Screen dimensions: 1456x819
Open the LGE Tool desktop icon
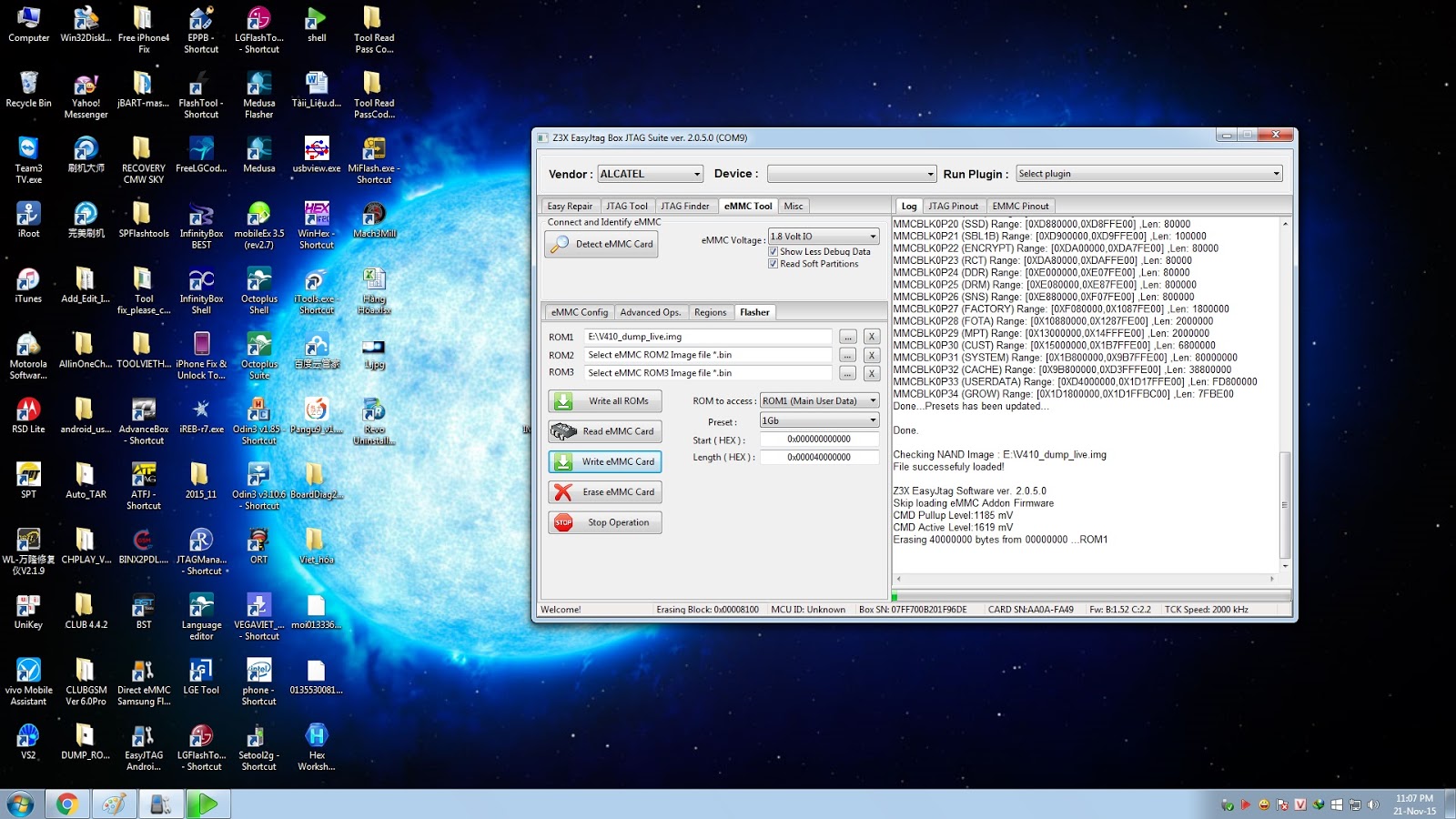point(201,677)
